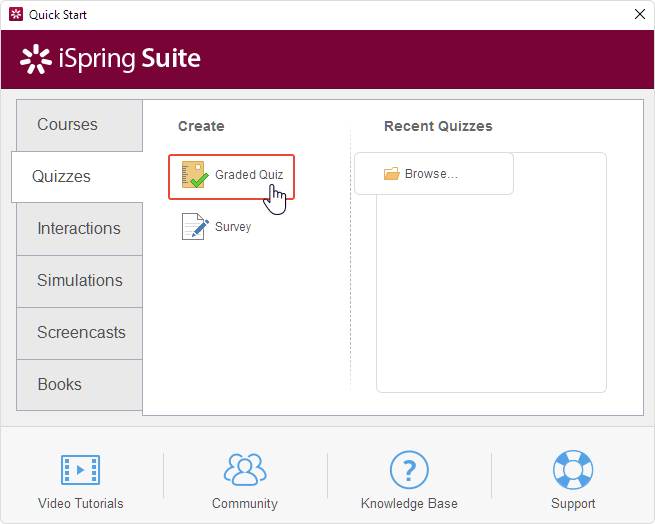Click the Support label
The image size is (655, 524).
pyautogui.click(x=573, y=504)
